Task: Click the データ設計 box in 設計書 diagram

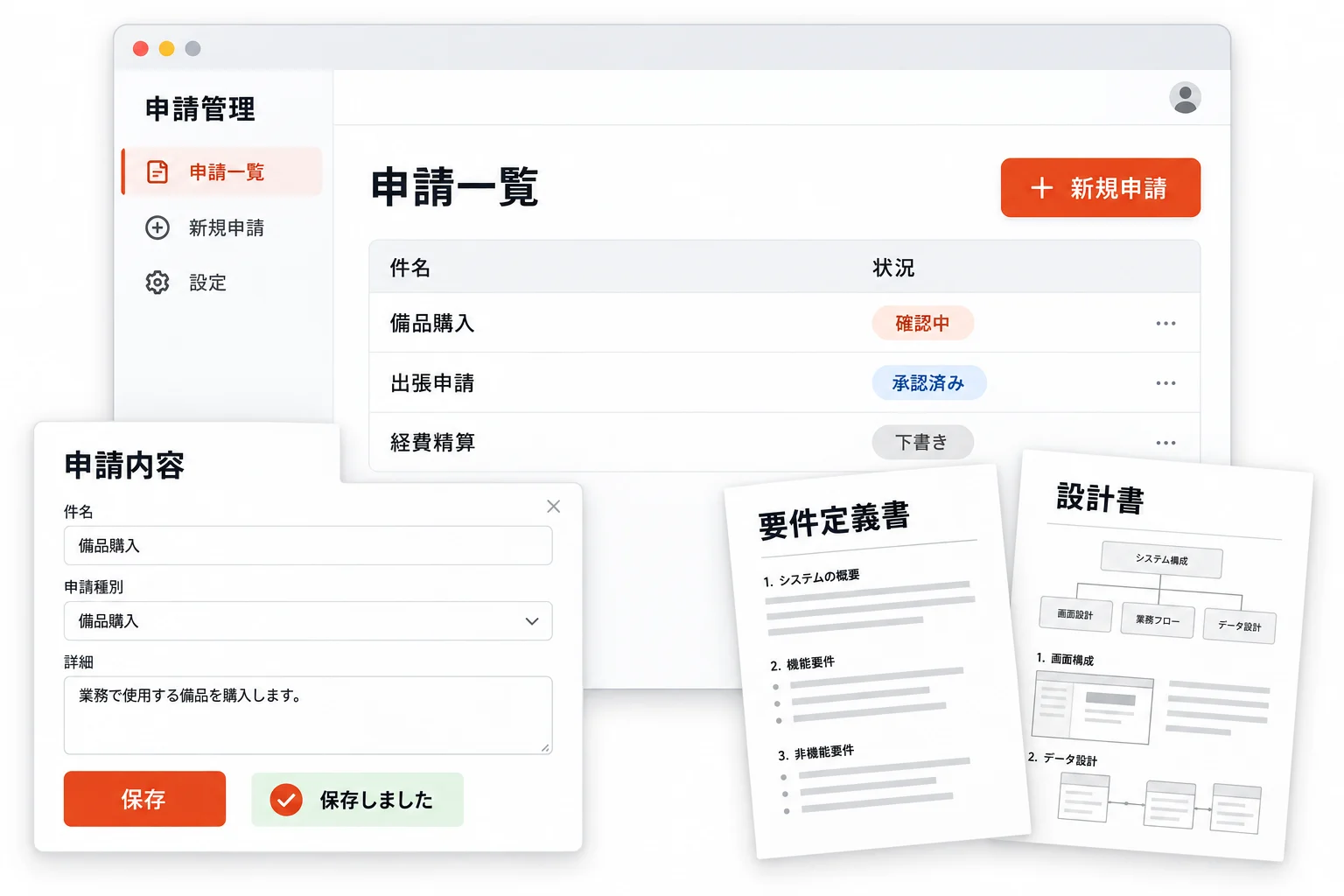Action: click(x=1239, y=626)
